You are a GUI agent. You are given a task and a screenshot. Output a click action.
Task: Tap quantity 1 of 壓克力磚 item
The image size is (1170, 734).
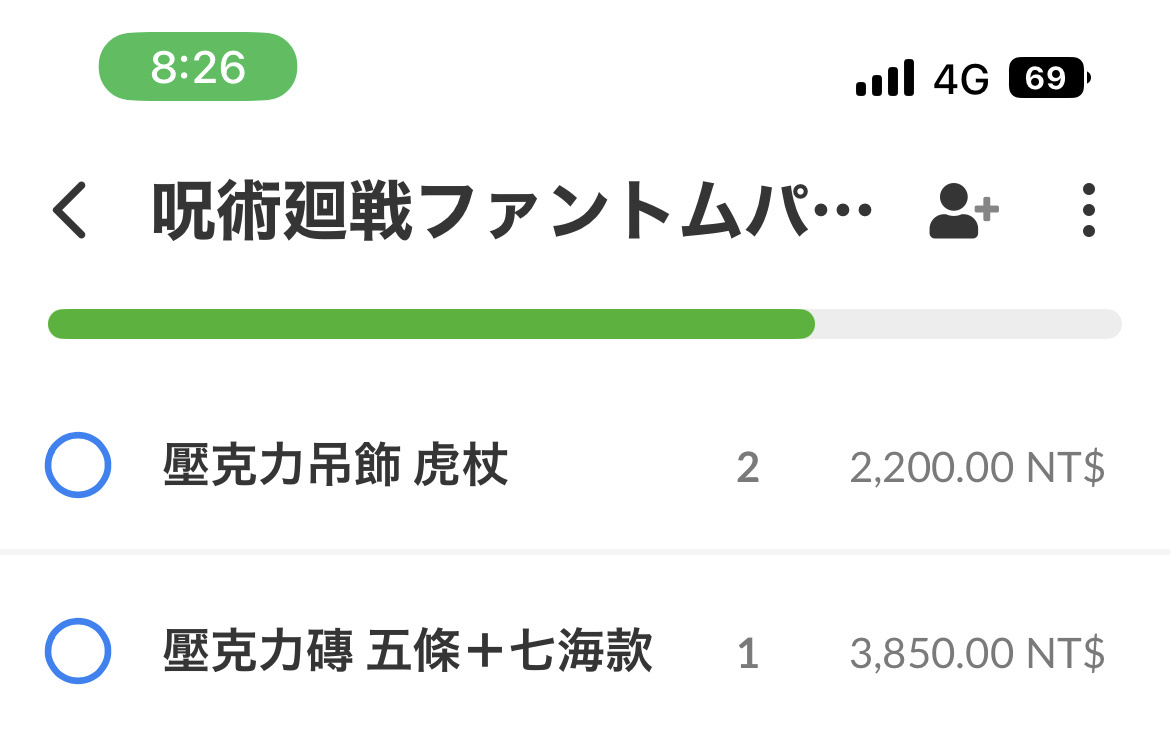point(748,654)
